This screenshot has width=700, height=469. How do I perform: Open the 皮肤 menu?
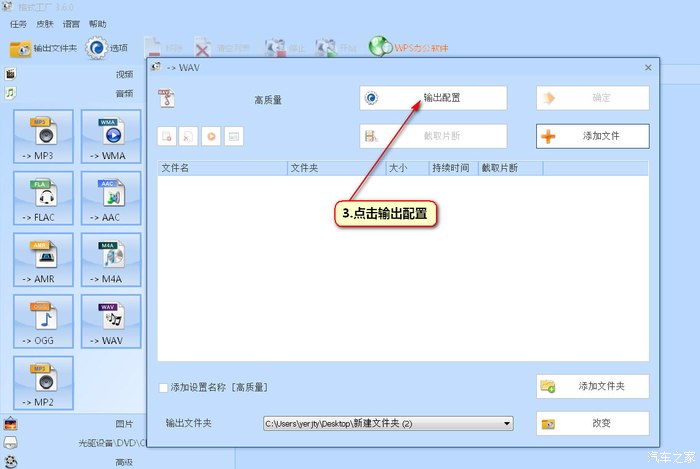[45, 24]
